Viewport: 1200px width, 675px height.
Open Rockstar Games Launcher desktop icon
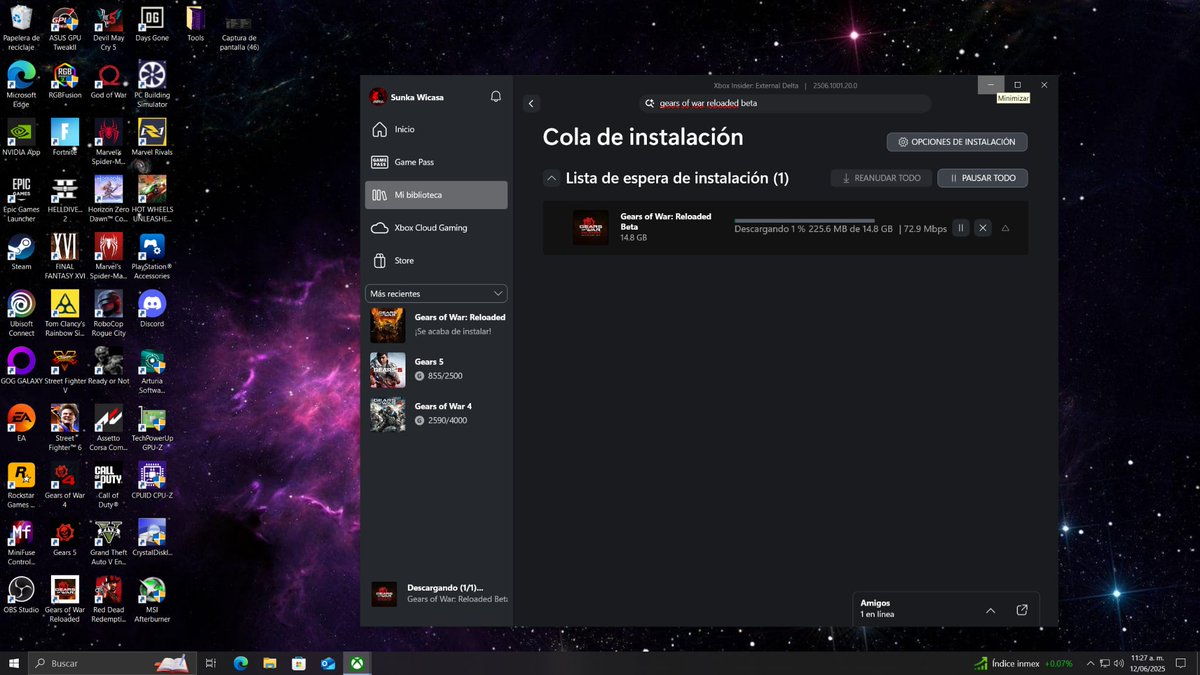coord(21,486)
